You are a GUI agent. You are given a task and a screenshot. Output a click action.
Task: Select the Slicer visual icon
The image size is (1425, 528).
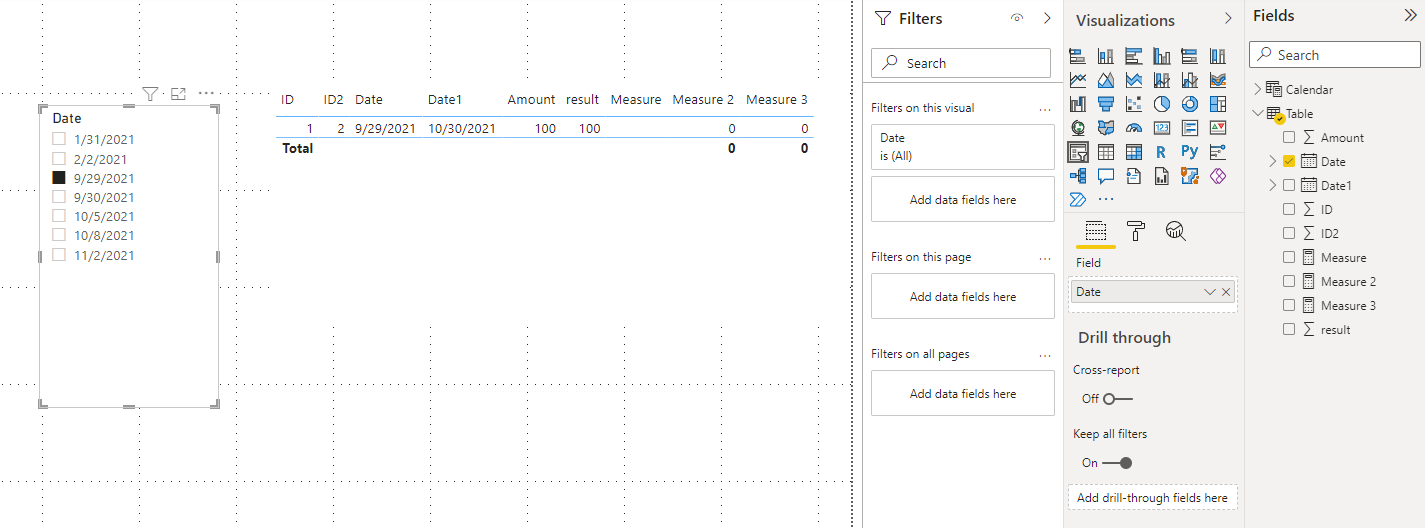[1078, 152]
